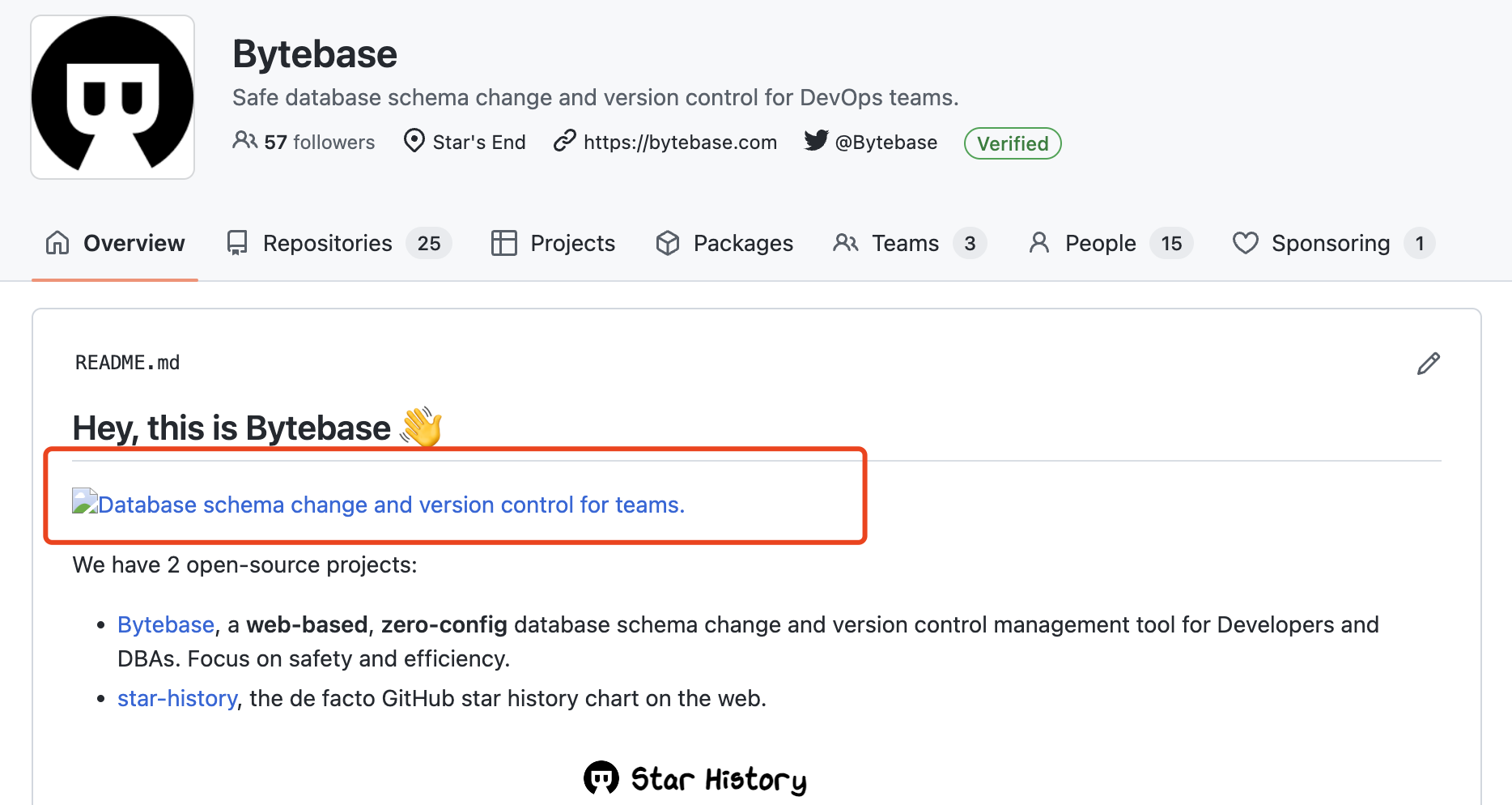Click the waving hand emoji

coord(422,427)
